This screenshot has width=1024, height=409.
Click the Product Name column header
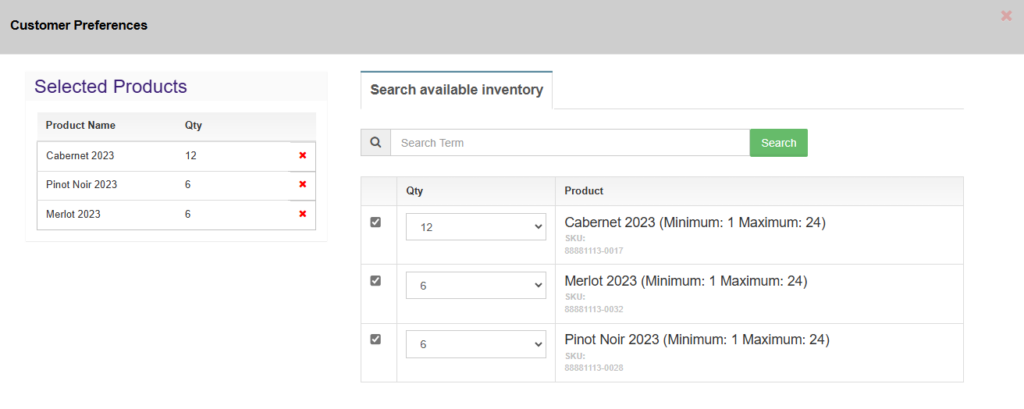pos(80,126)
